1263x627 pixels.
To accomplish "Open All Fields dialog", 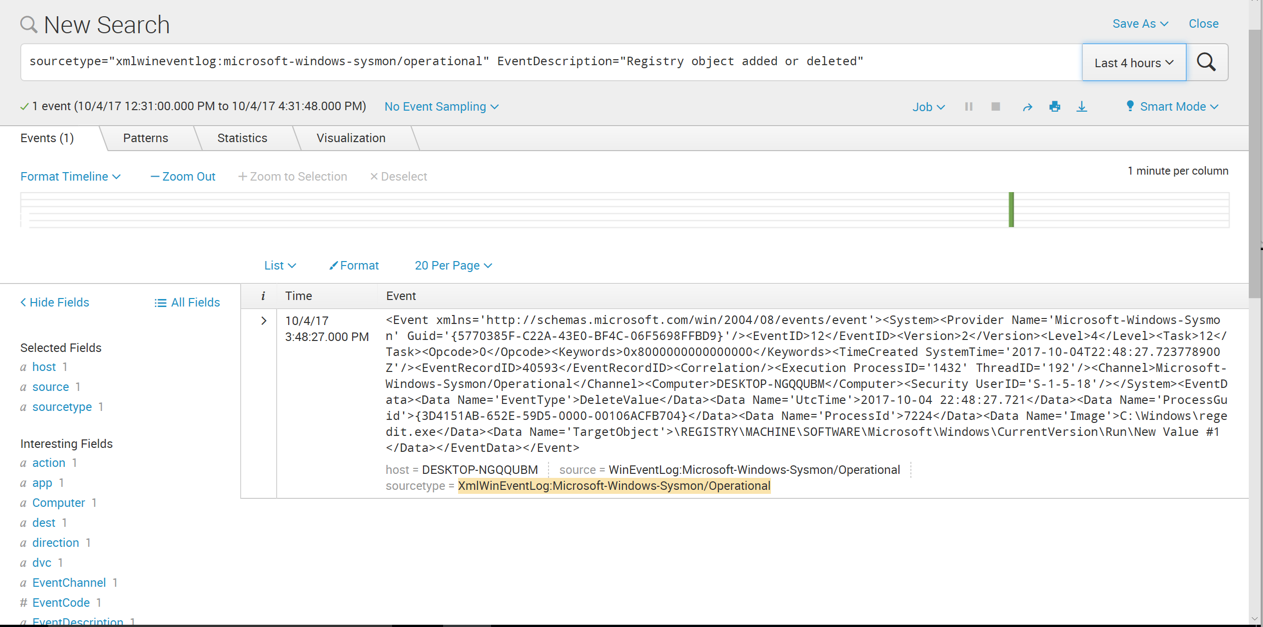I will point(187,302).
